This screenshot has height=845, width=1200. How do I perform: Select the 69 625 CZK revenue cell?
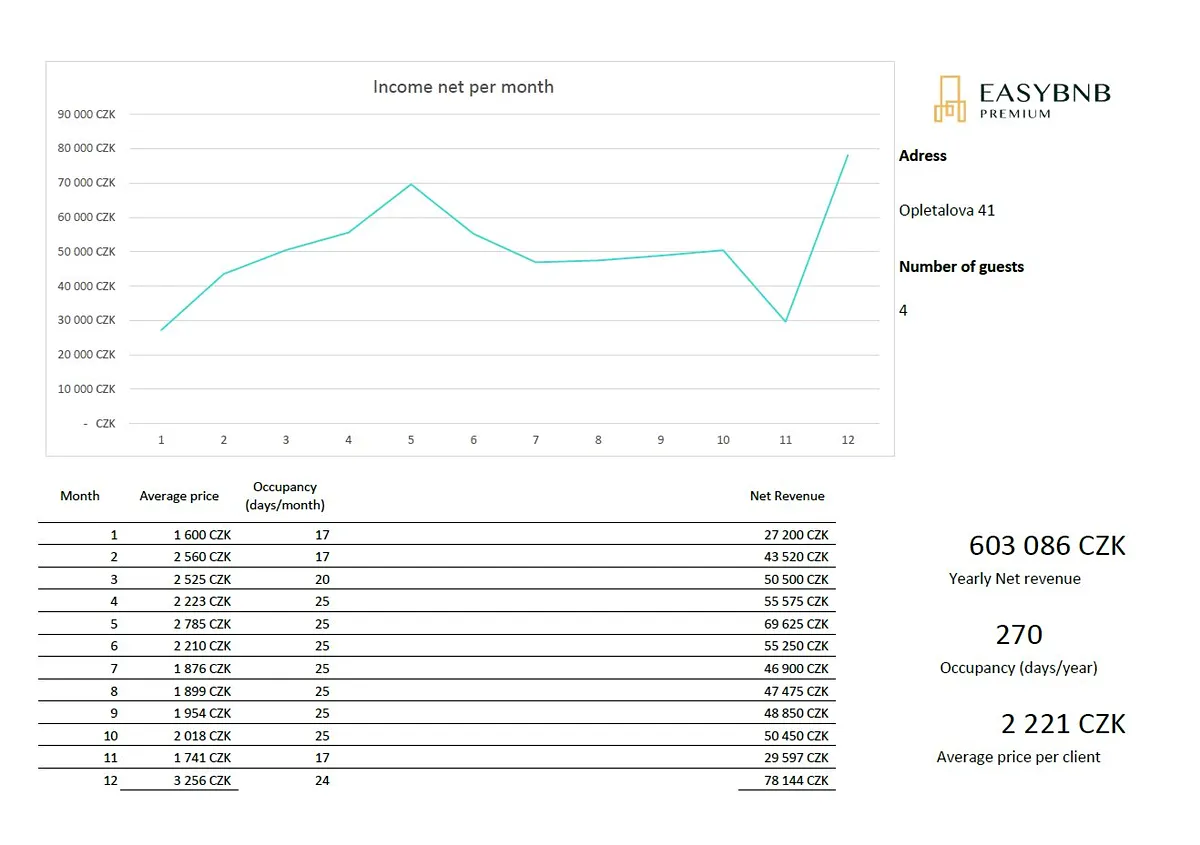(796, 624)
